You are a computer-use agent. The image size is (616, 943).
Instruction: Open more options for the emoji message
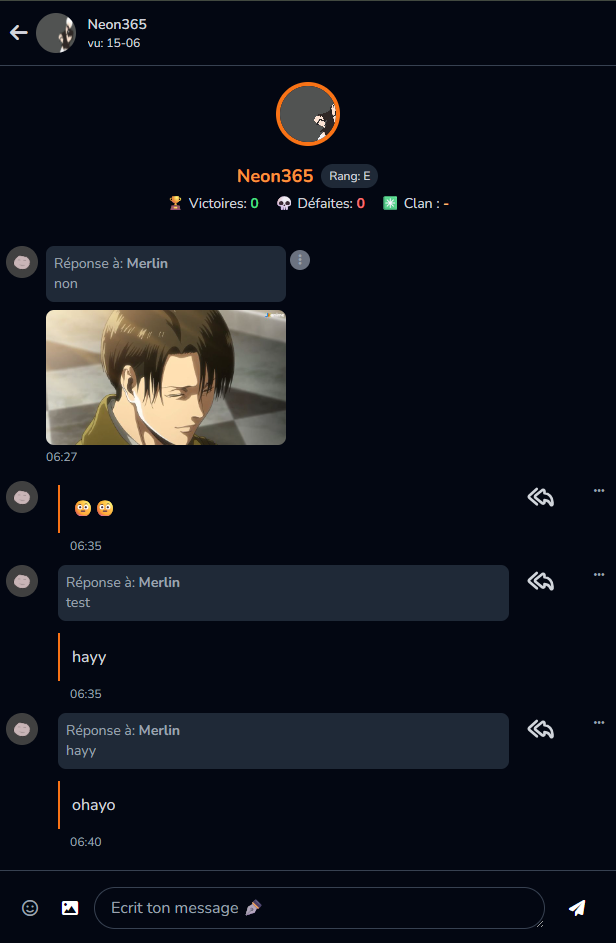pyautogui.click(x=599, y=490)
